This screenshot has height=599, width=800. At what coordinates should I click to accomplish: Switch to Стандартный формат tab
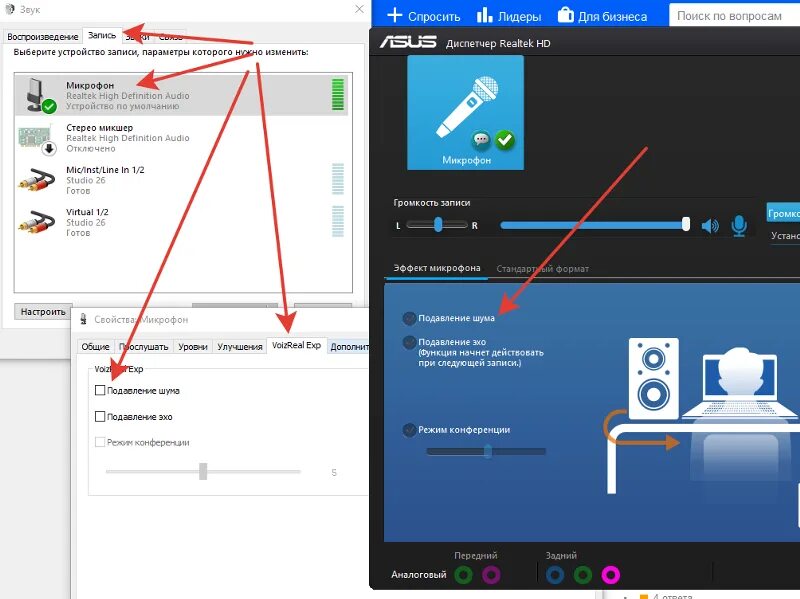542,268
